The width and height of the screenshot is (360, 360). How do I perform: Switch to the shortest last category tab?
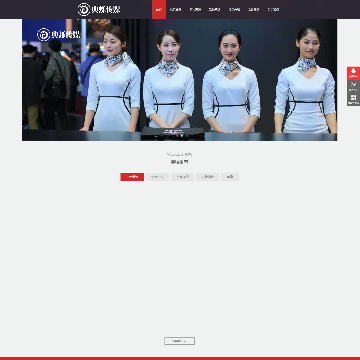click(x=230, y=177)
